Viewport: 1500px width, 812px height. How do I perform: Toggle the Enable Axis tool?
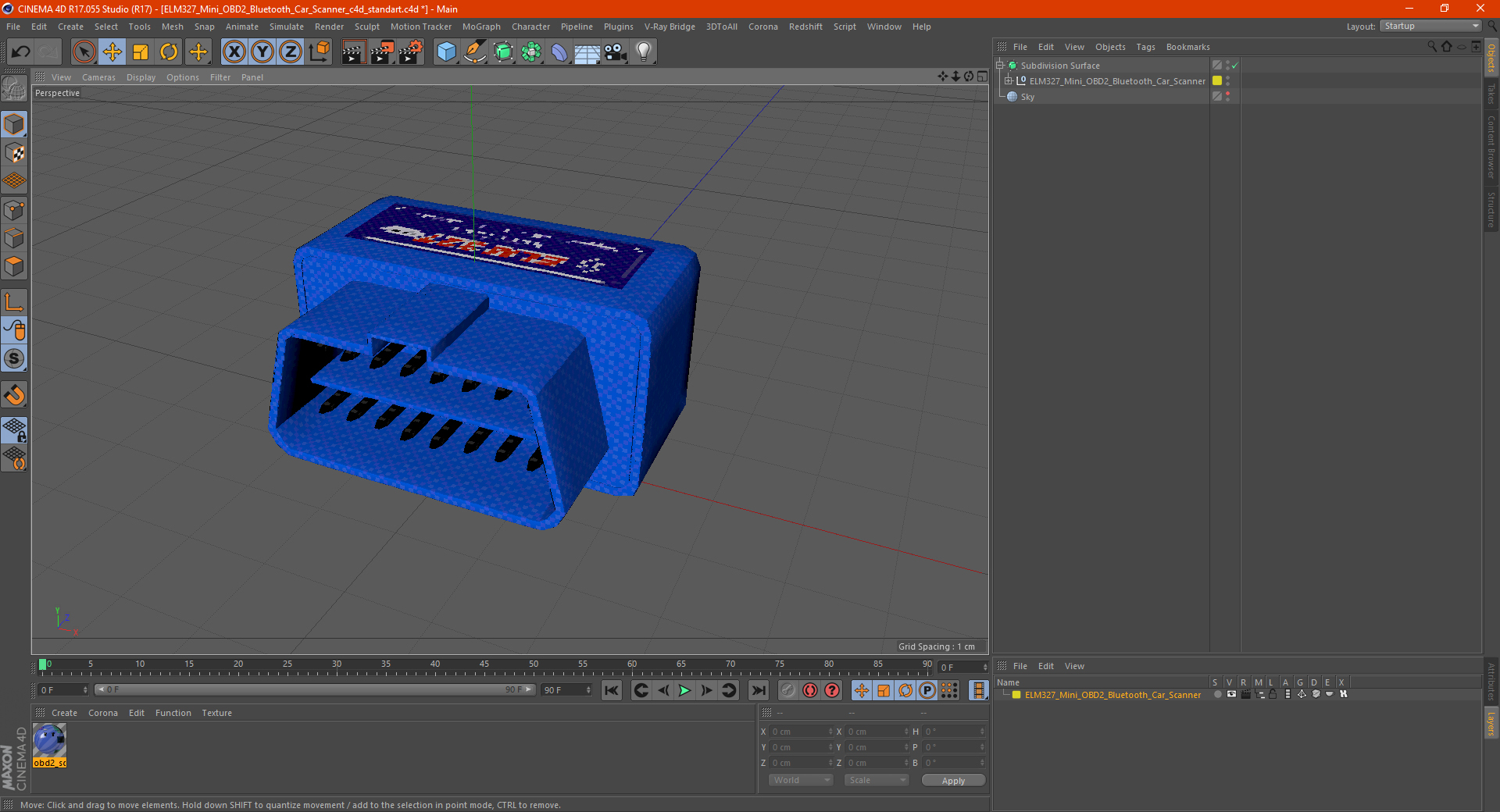pos(14,302)
